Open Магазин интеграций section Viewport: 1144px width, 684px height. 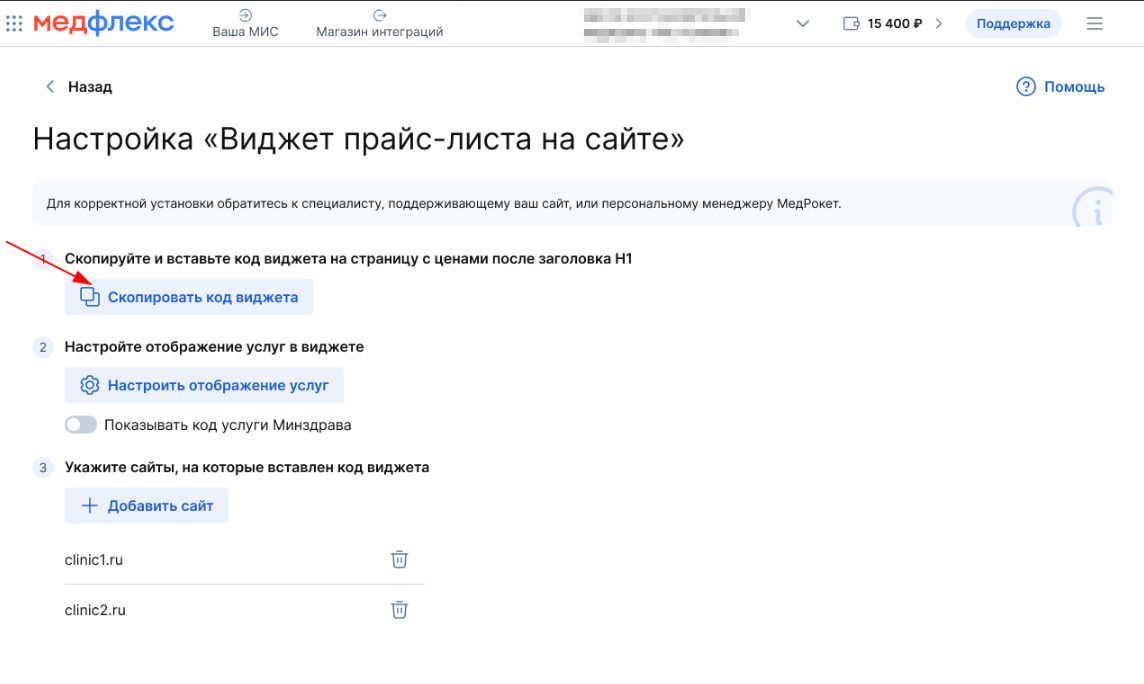379,24
